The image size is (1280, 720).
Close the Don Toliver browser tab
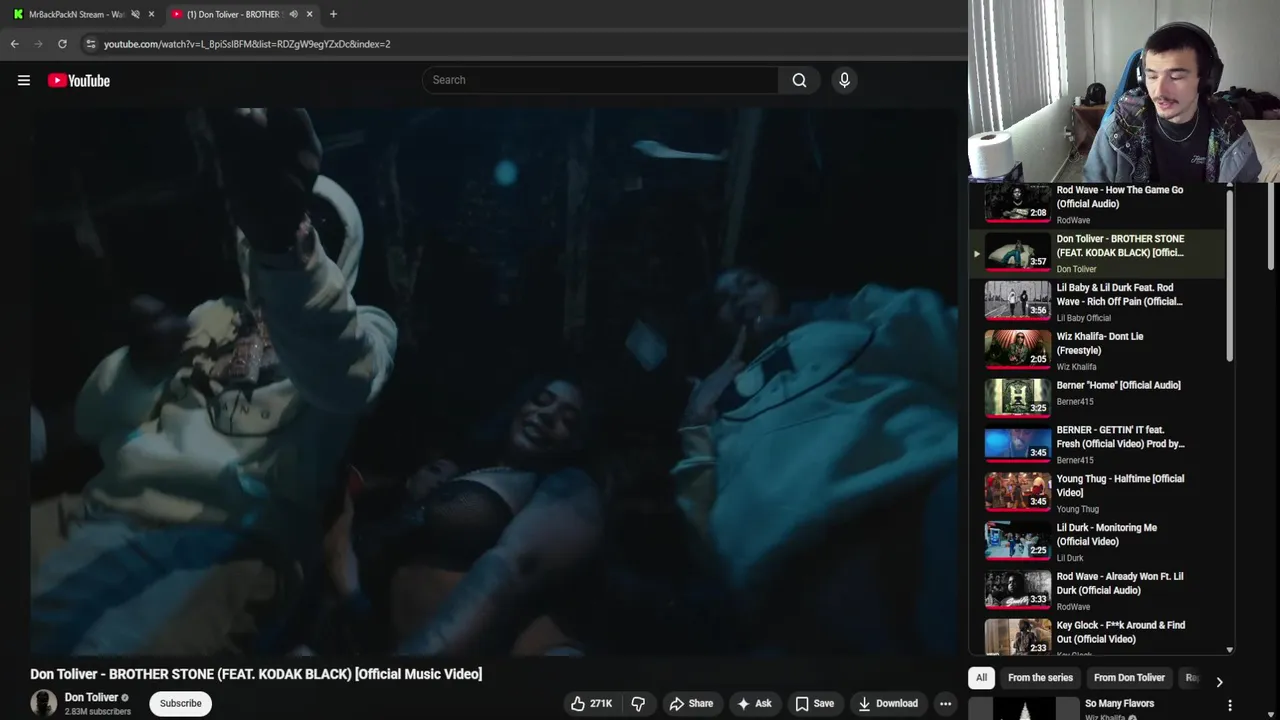309,14
